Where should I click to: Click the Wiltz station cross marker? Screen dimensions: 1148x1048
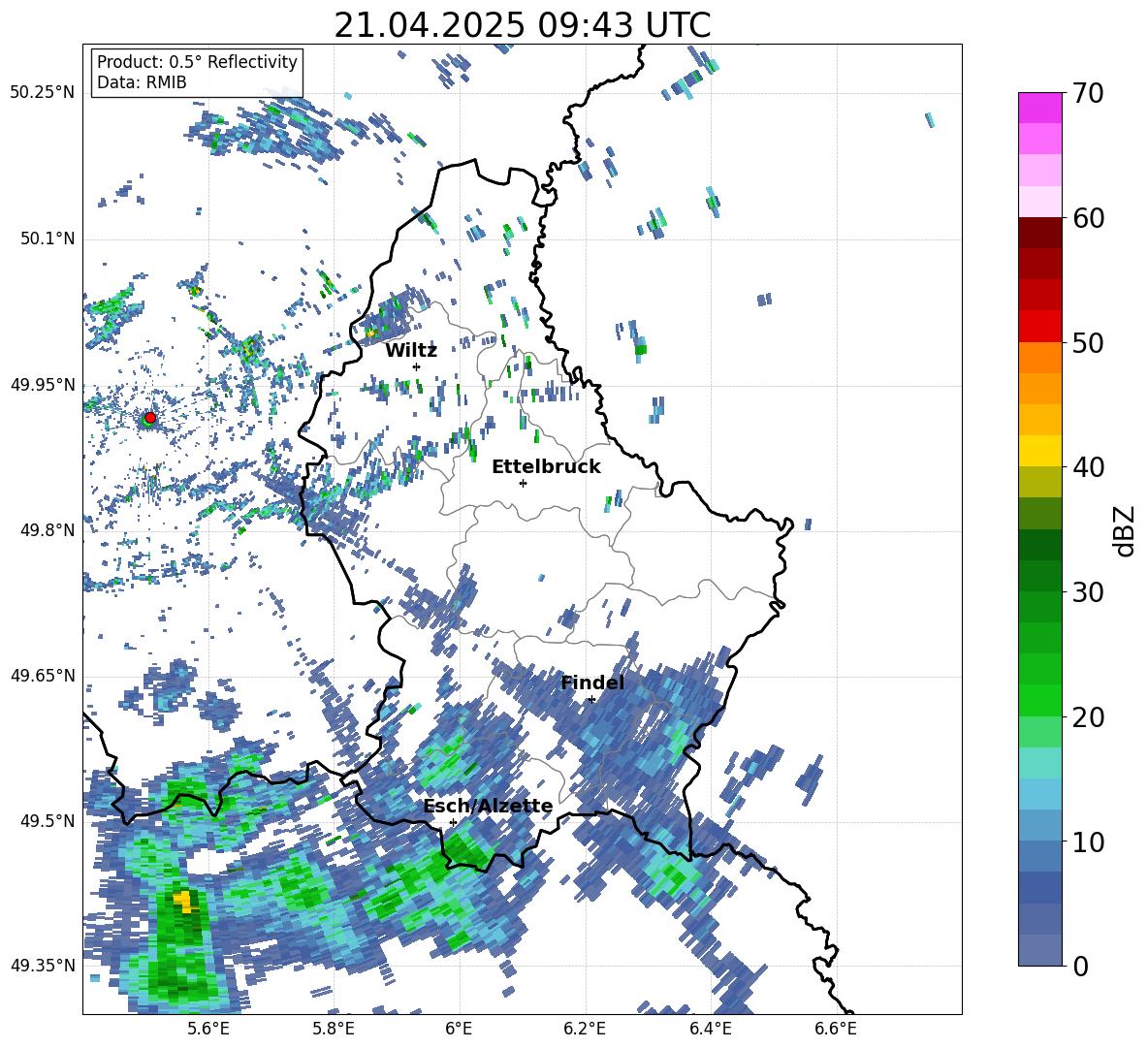click(417, 366)
